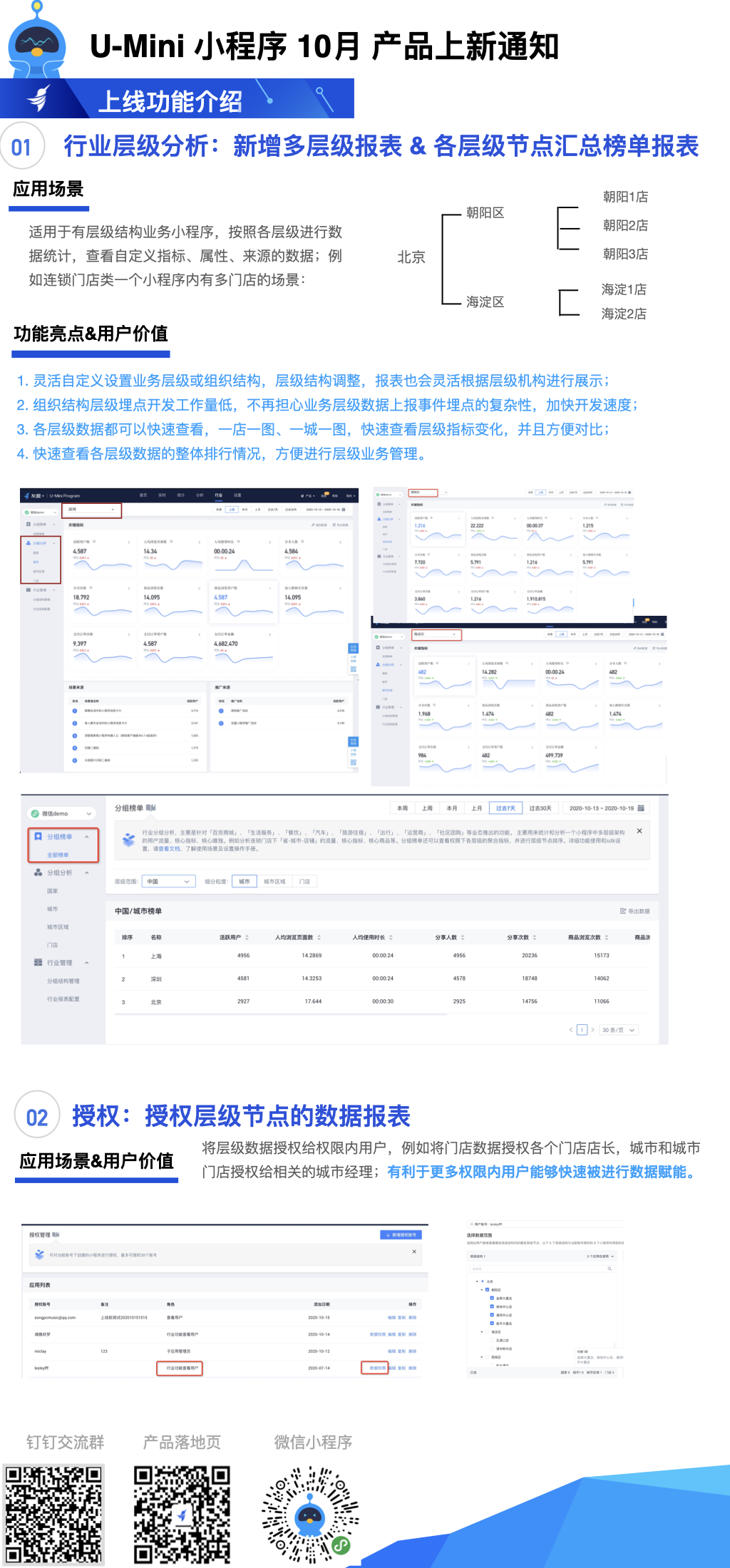Select the 城市 granularity tab

pos(245,882)
